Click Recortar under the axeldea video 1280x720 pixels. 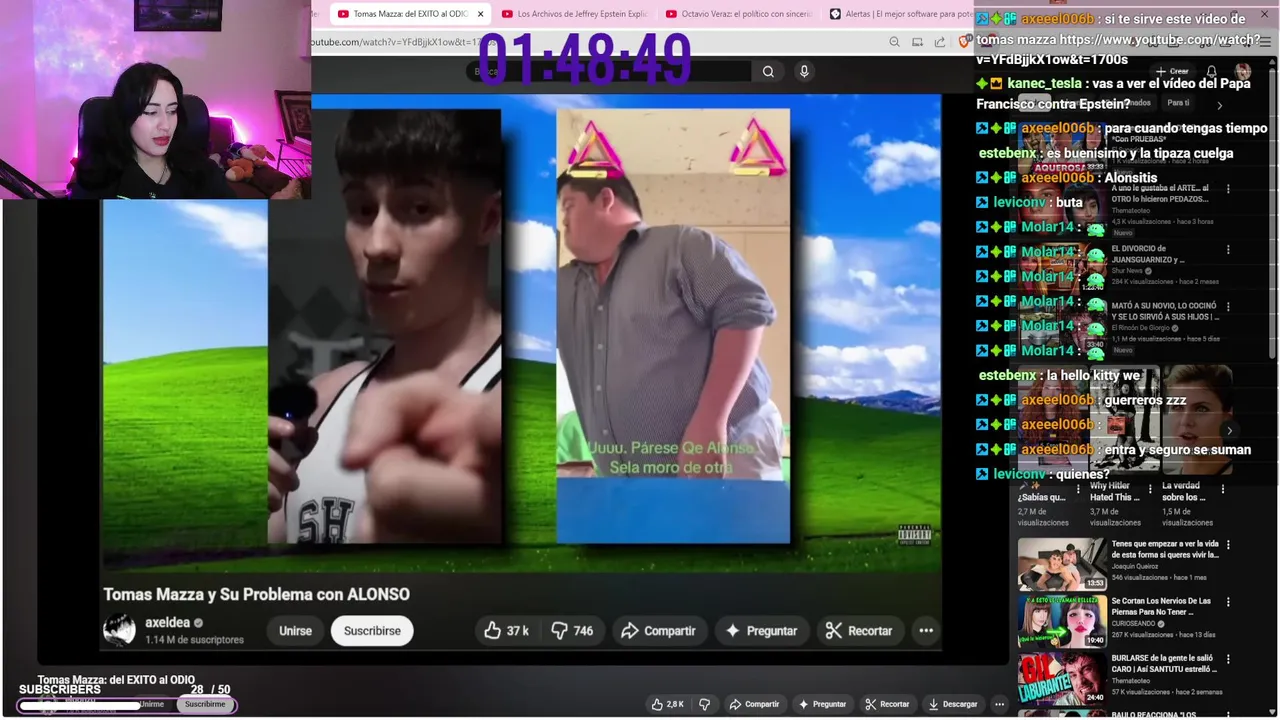[x=858, y=631]
